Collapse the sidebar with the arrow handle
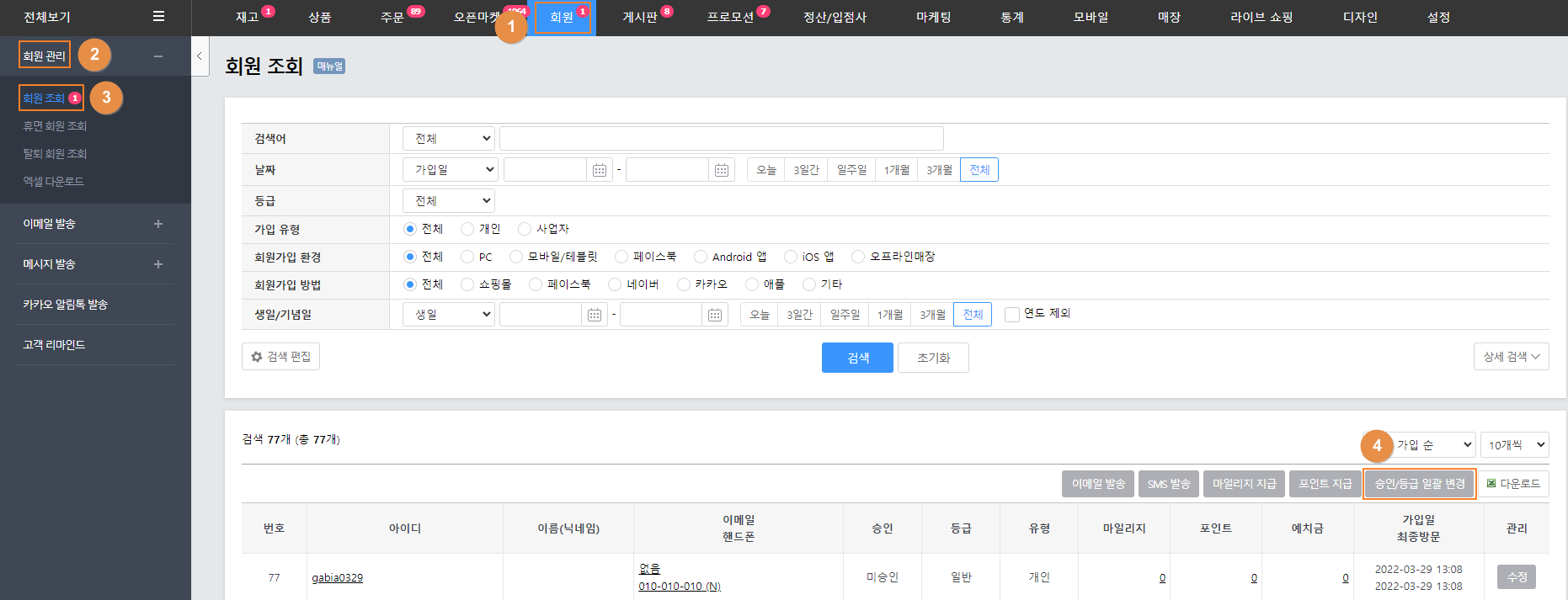The width and height of the screenshot is (1568, 600). coord(200,56)
